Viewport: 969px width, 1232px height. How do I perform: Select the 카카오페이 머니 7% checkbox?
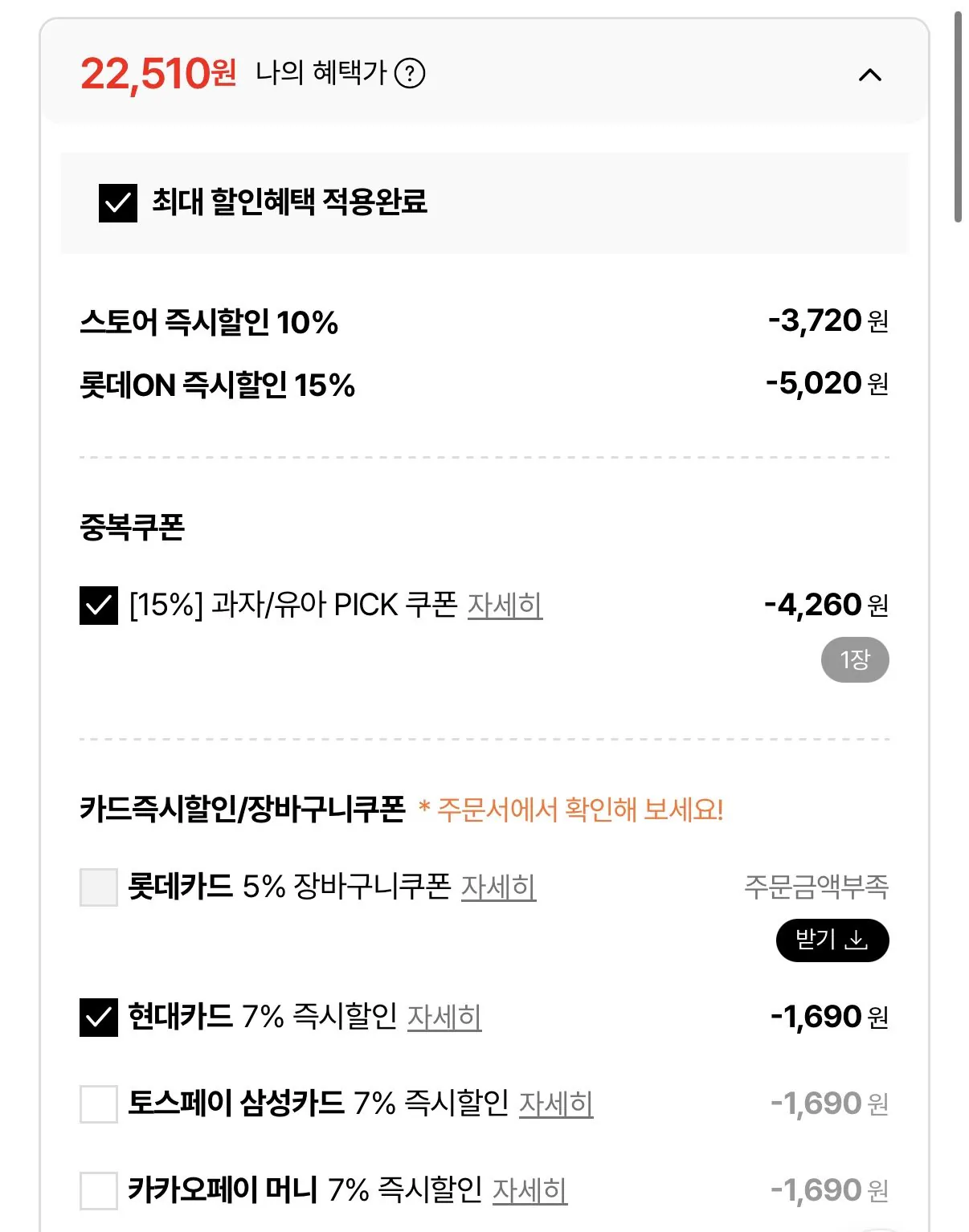point(99,1191)
